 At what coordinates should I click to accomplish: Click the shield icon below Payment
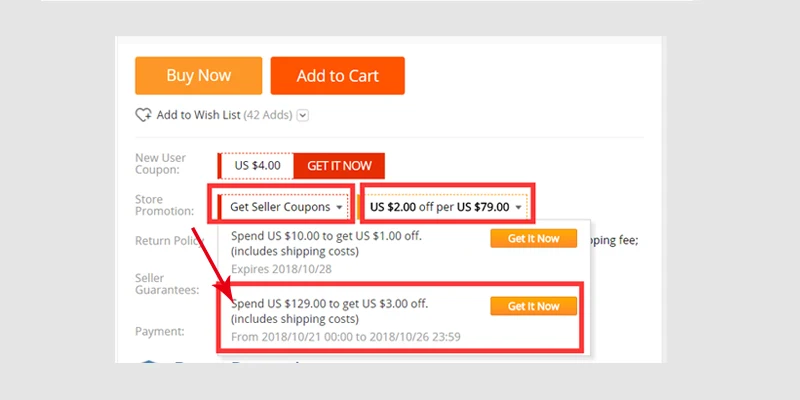click(x=148, y=362)
